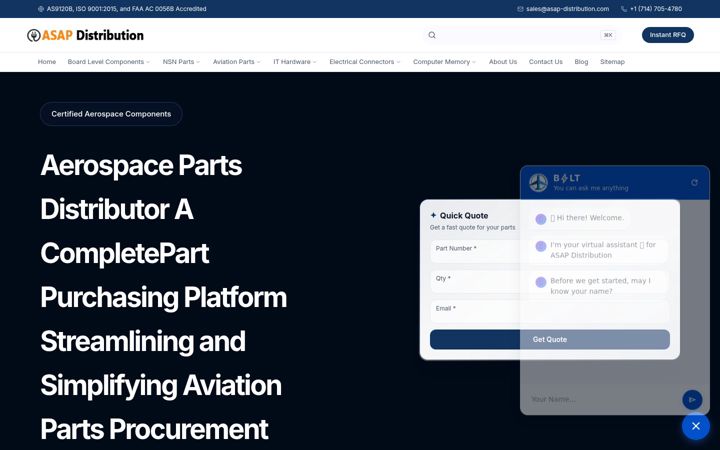720x450 pixels.
Task: Click the Instant RFQ button
Action: [668, 35]
